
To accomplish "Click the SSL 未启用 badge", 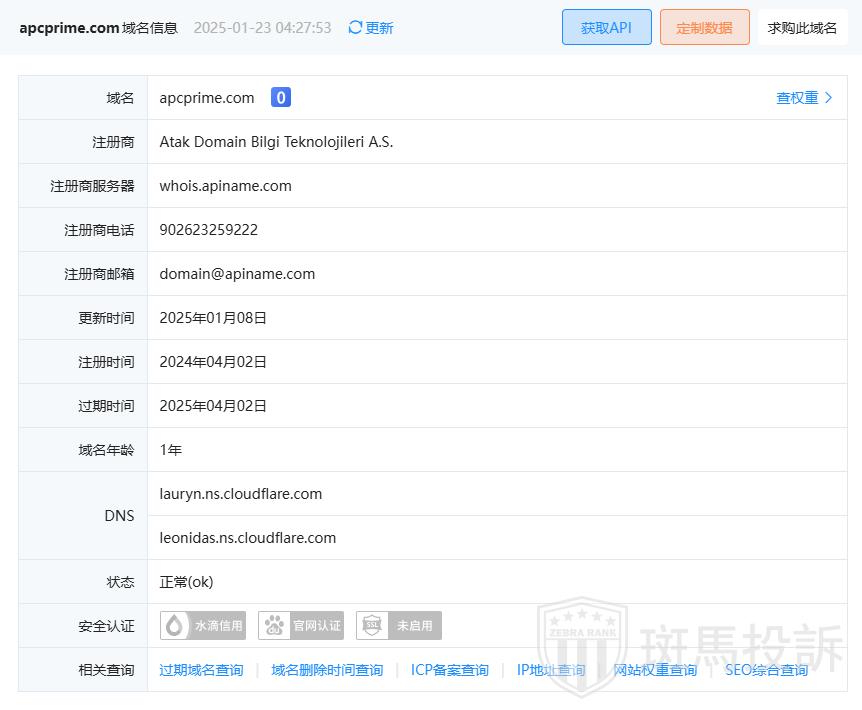I will 399,626.
